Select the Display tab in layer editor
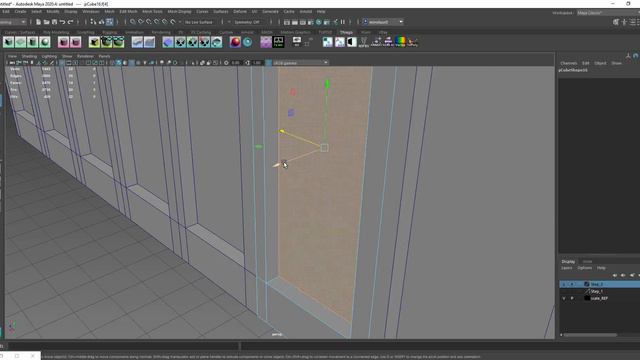Image resolution: width=640 pixels, height=360 pixels. (568, 262)
